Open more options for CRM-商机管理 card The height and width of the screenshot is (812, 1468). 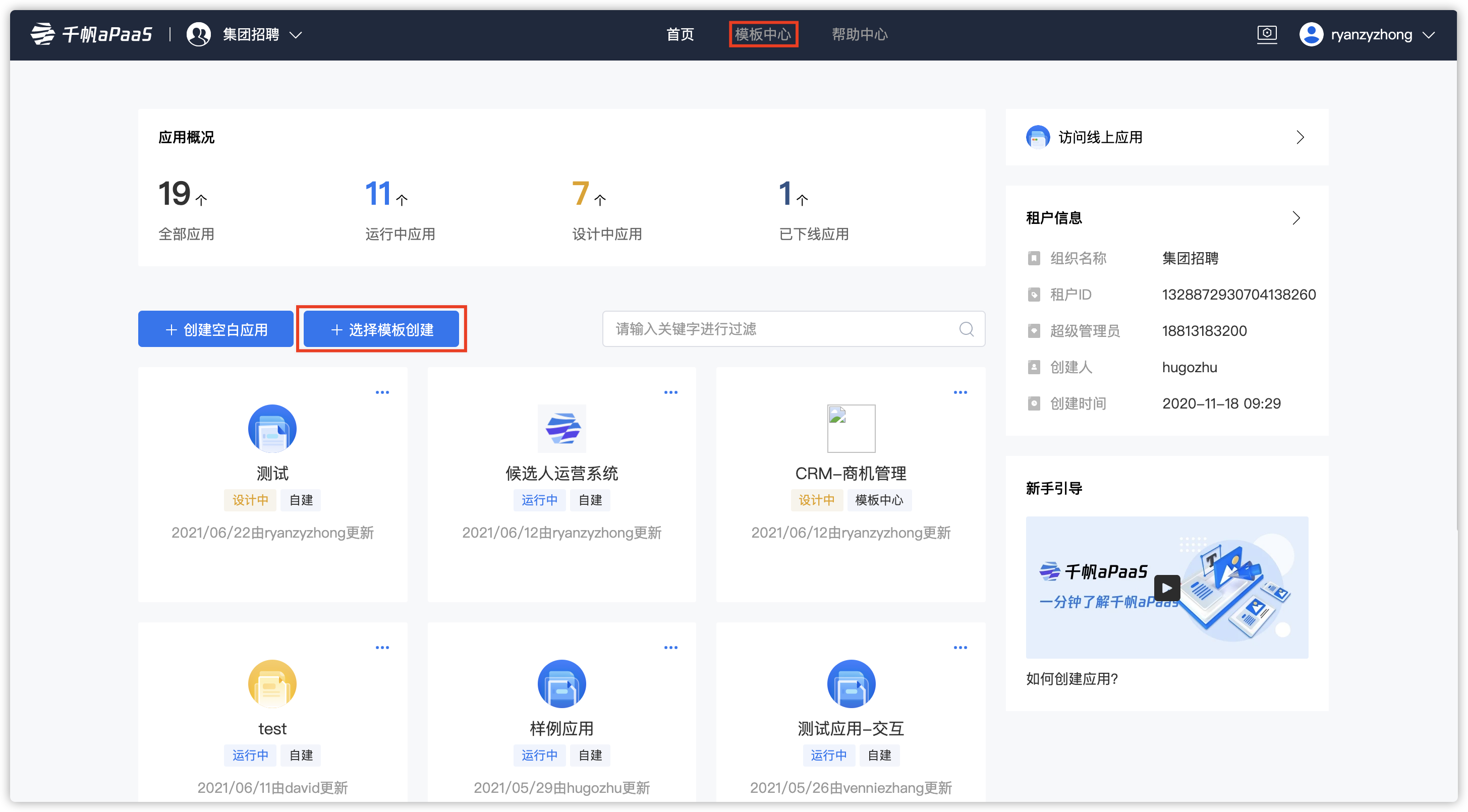(959, 392)
